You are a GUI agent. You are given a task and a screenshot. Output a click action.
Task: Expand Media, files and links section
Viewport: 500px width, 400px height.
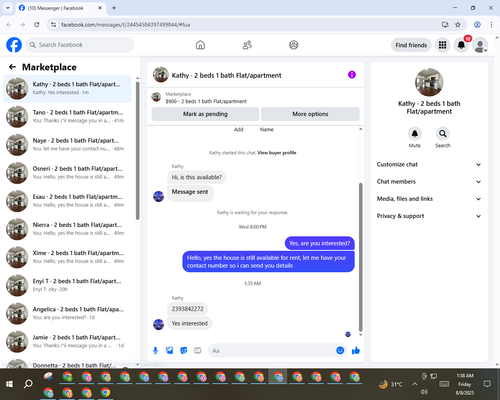[429, 199]
